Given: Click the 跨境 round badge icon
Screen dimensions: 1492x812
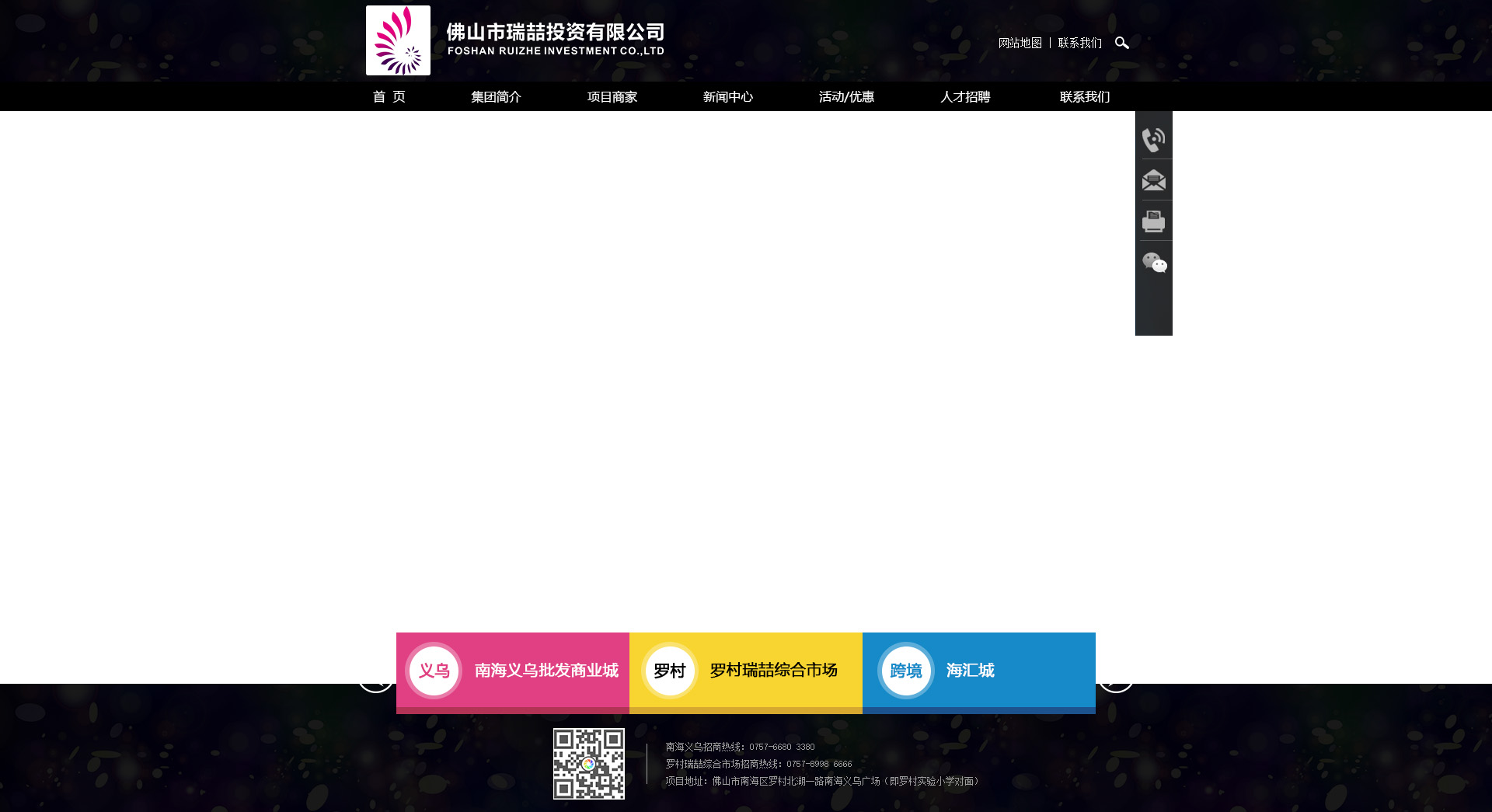Looking at the screenshot, I should 905,671.
